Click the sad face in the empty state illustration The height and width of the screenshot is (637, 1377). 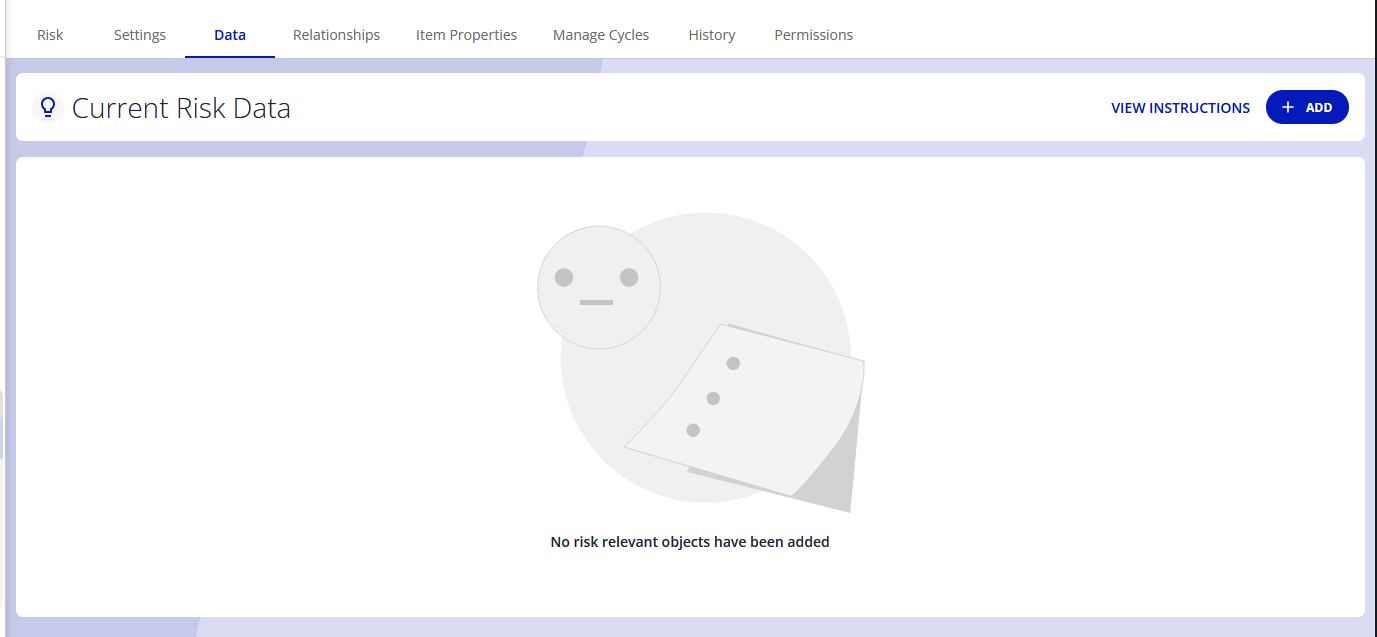pyautogui.click(x=598, y=287)
